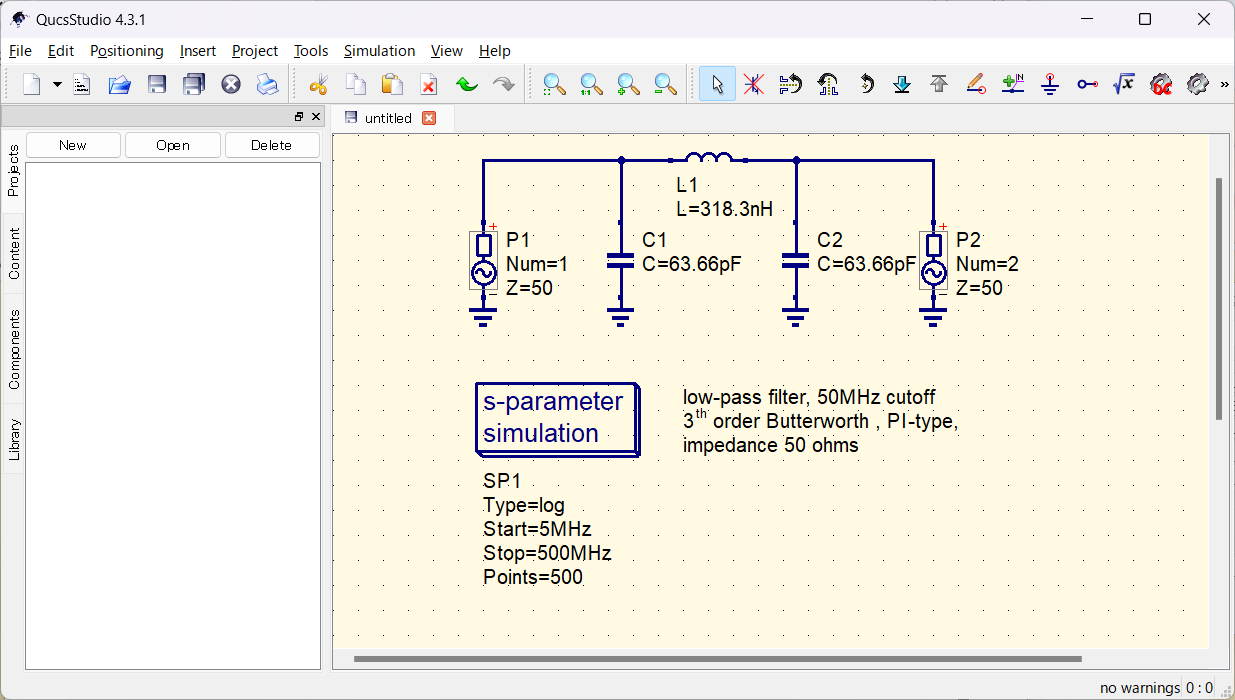Open the Simulation menu

(379, 50)
